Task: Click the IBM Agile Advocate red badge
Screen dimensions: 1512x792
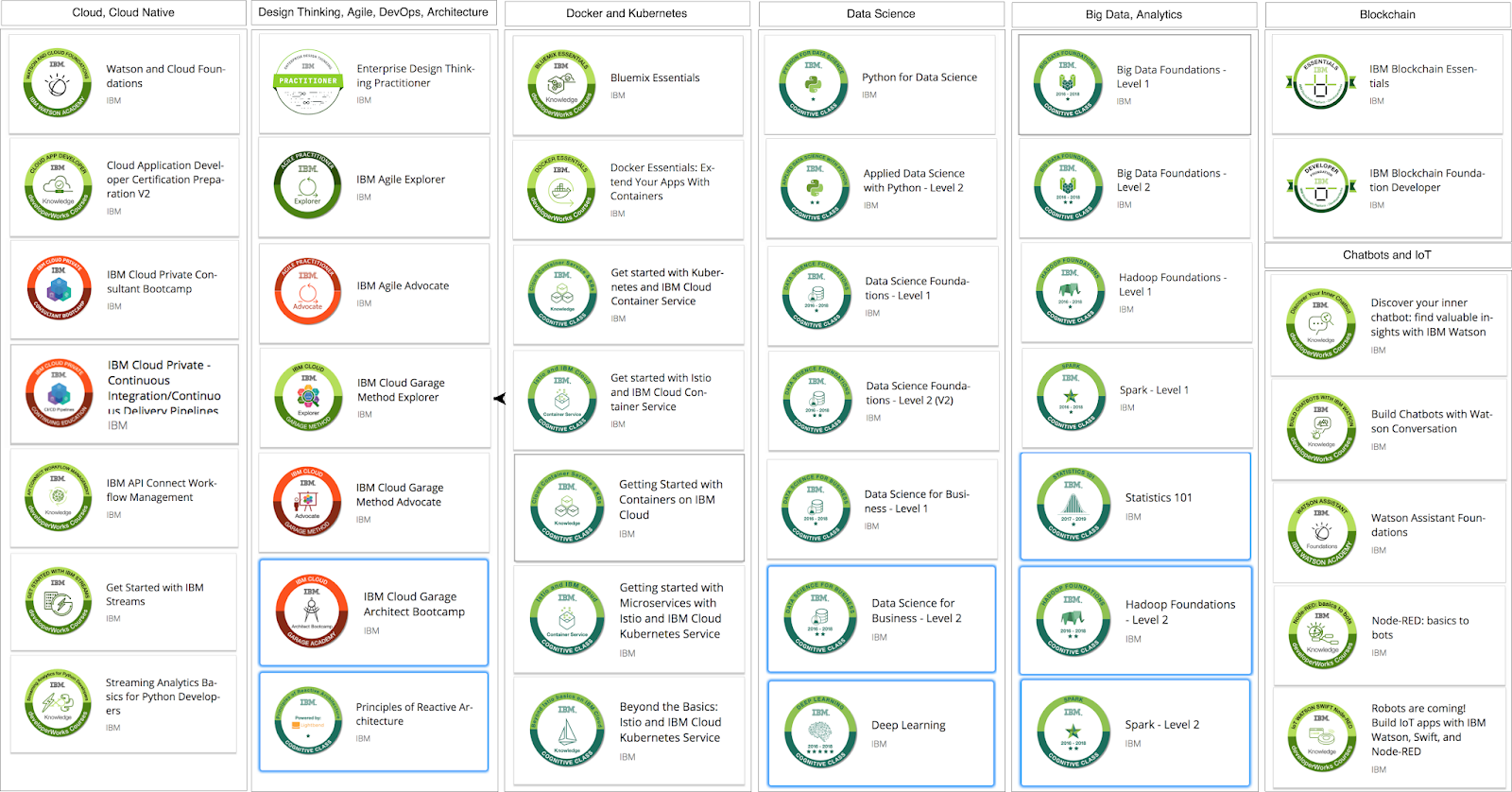Action: point(308,292)
